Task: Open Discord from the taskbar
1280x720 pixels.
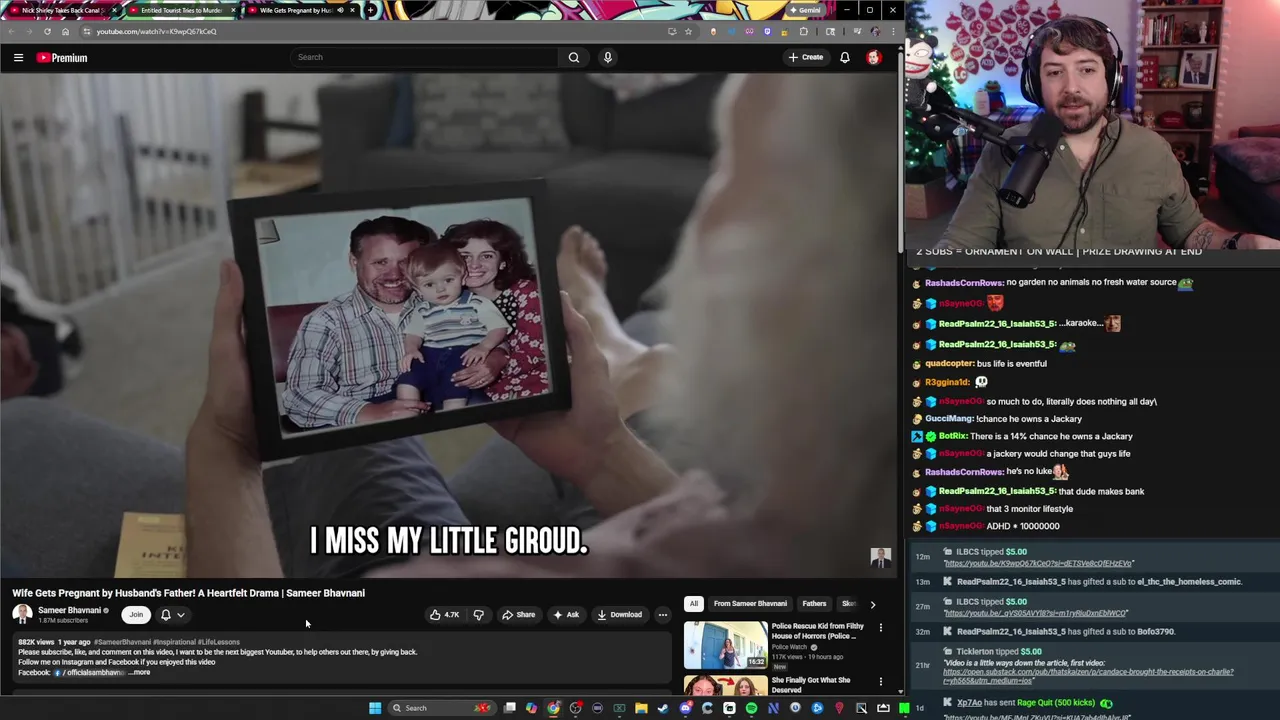Action: pyautogui.click(x=685, y=708)
